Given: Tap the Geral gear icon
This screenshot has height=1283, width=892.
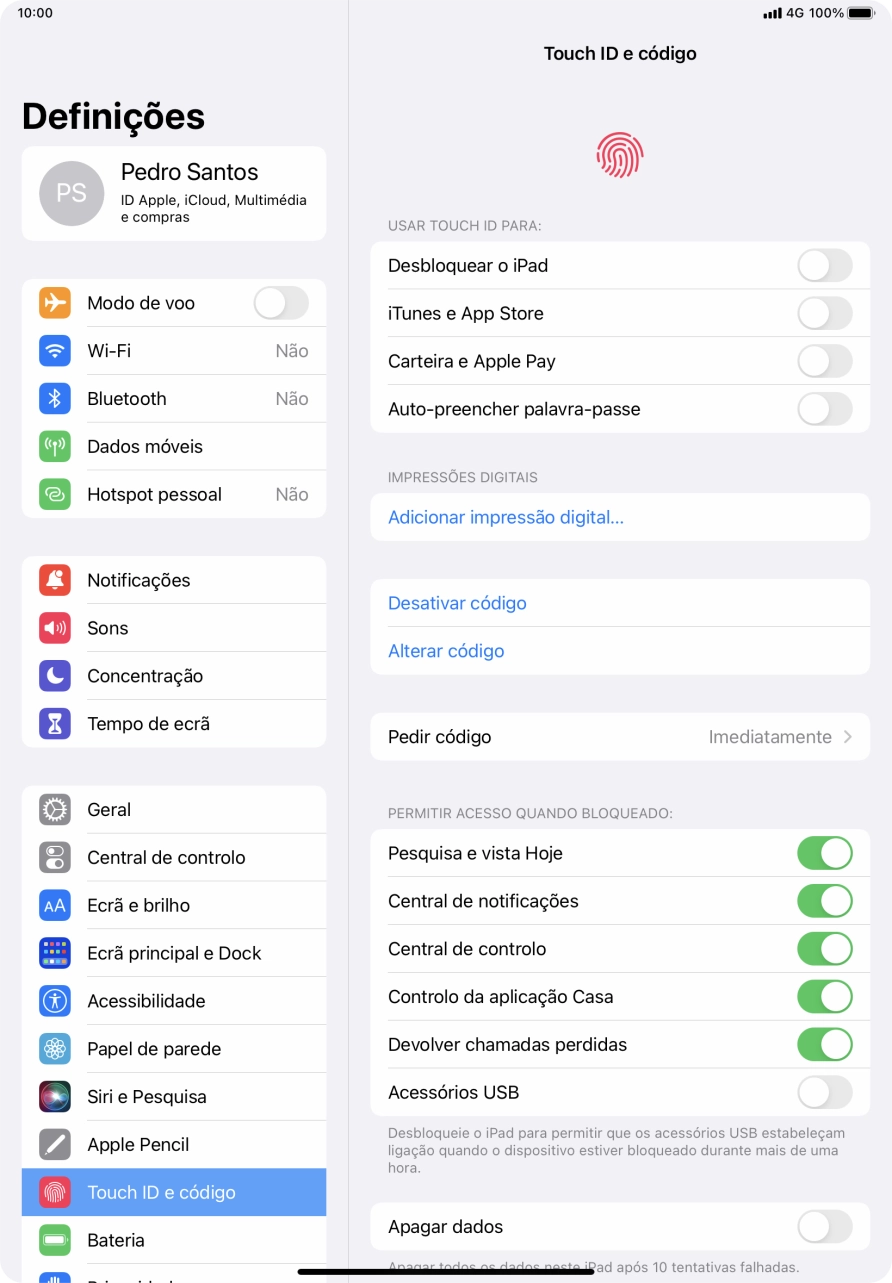Looking at the screenshot, I should (x=55, y=810).
